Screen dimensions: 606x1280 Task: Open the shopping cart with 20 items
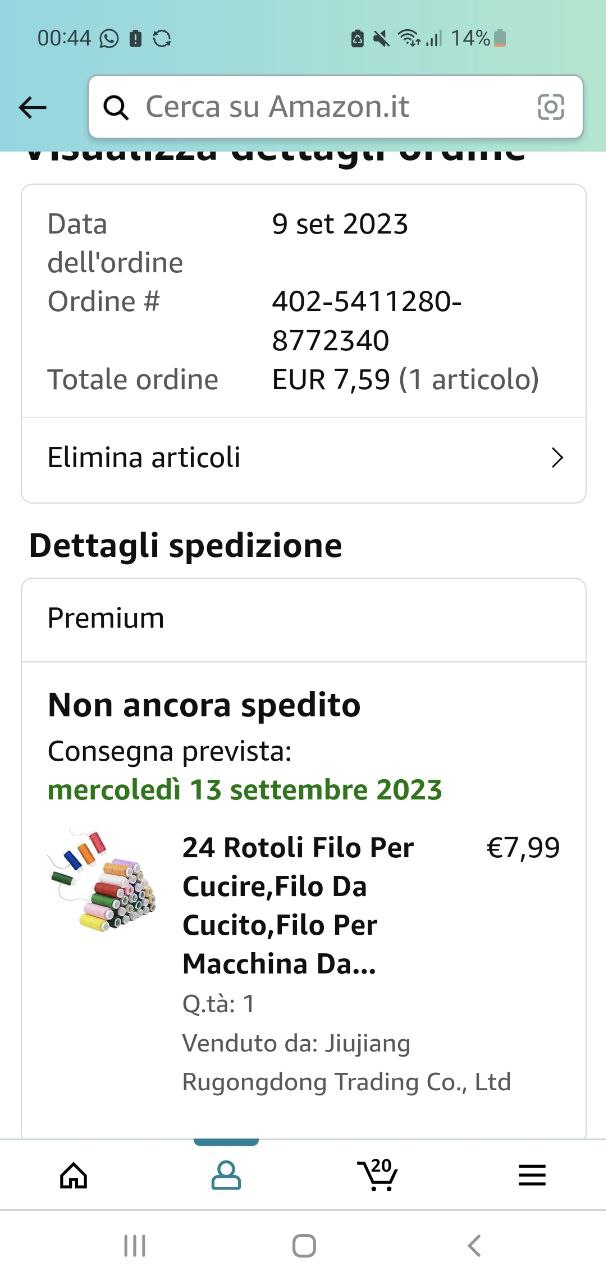(x=377, y=1174)
